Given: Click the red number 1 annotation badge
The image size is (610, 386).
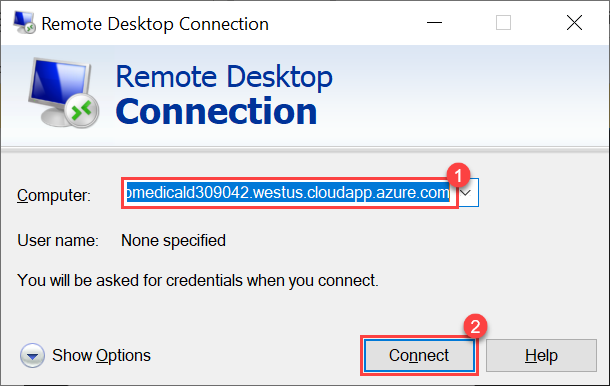Looking at the screenshot, I should pos(458,175).
